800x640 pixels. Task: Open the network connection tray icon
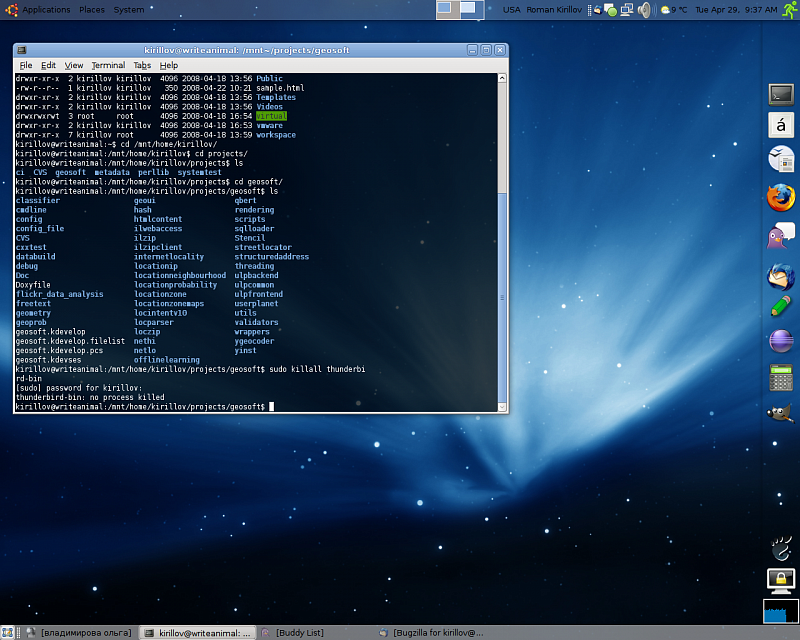pos(626,10)
